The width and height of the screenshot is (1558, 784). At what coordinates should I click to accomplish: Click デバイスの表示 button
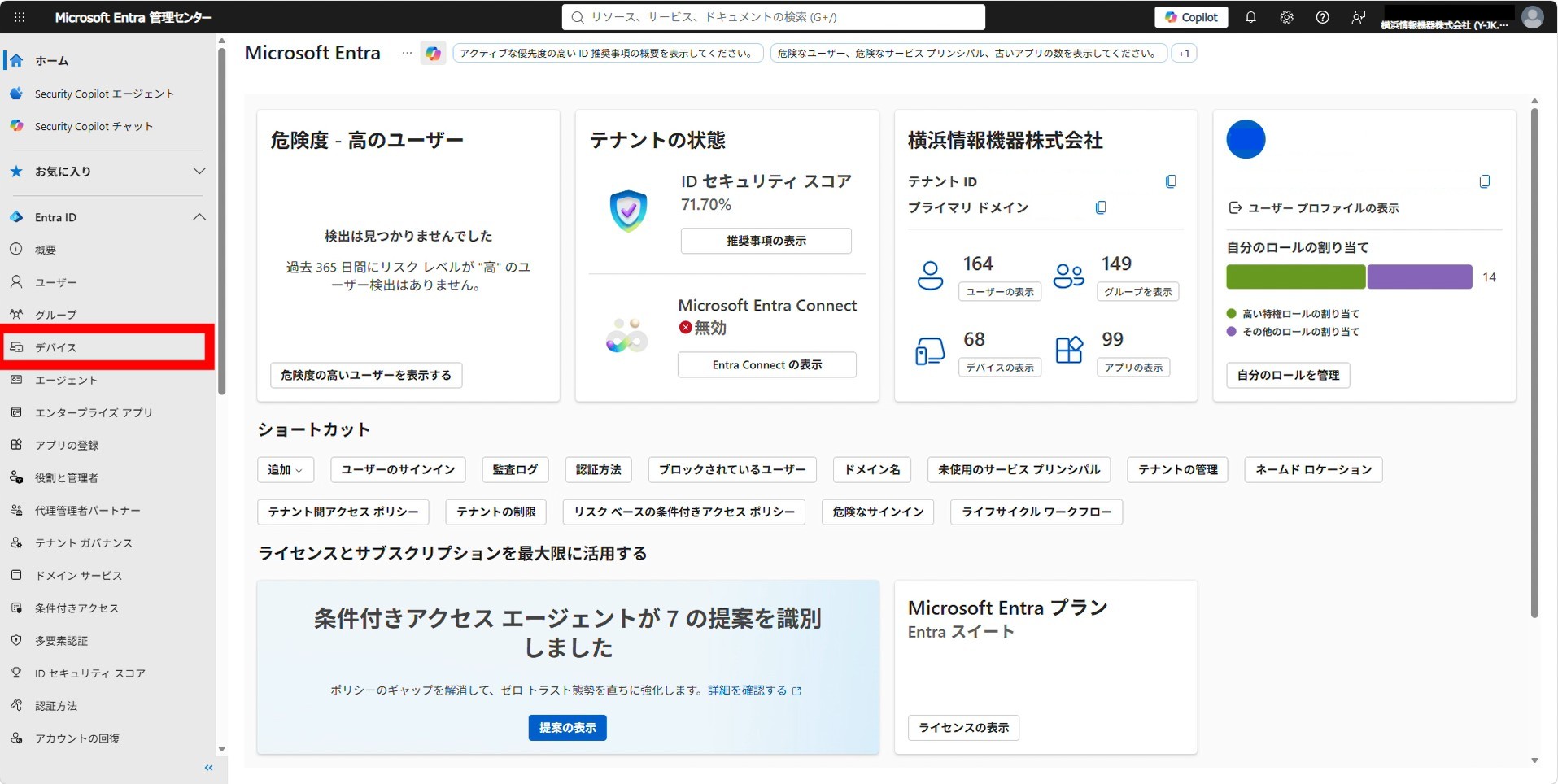(1000, 368)
